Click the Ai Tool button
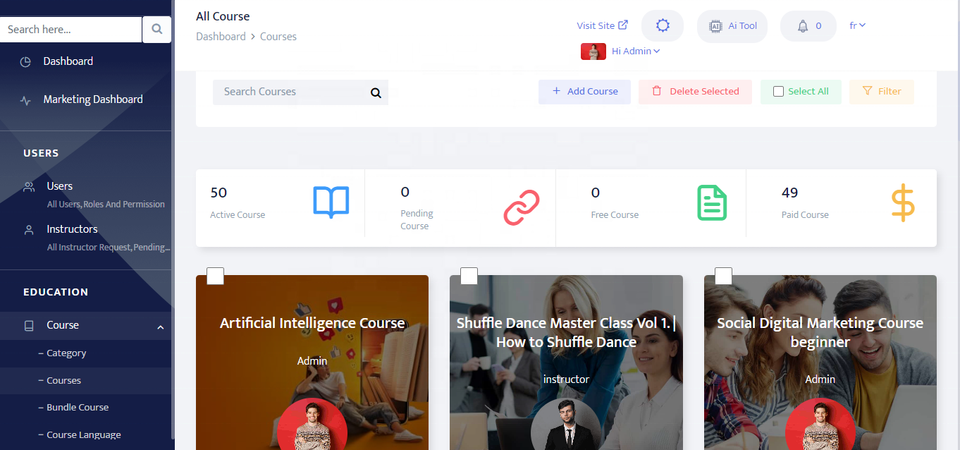Screen dimensions: 960x450 pyautogui.click(x=732, y=26)
